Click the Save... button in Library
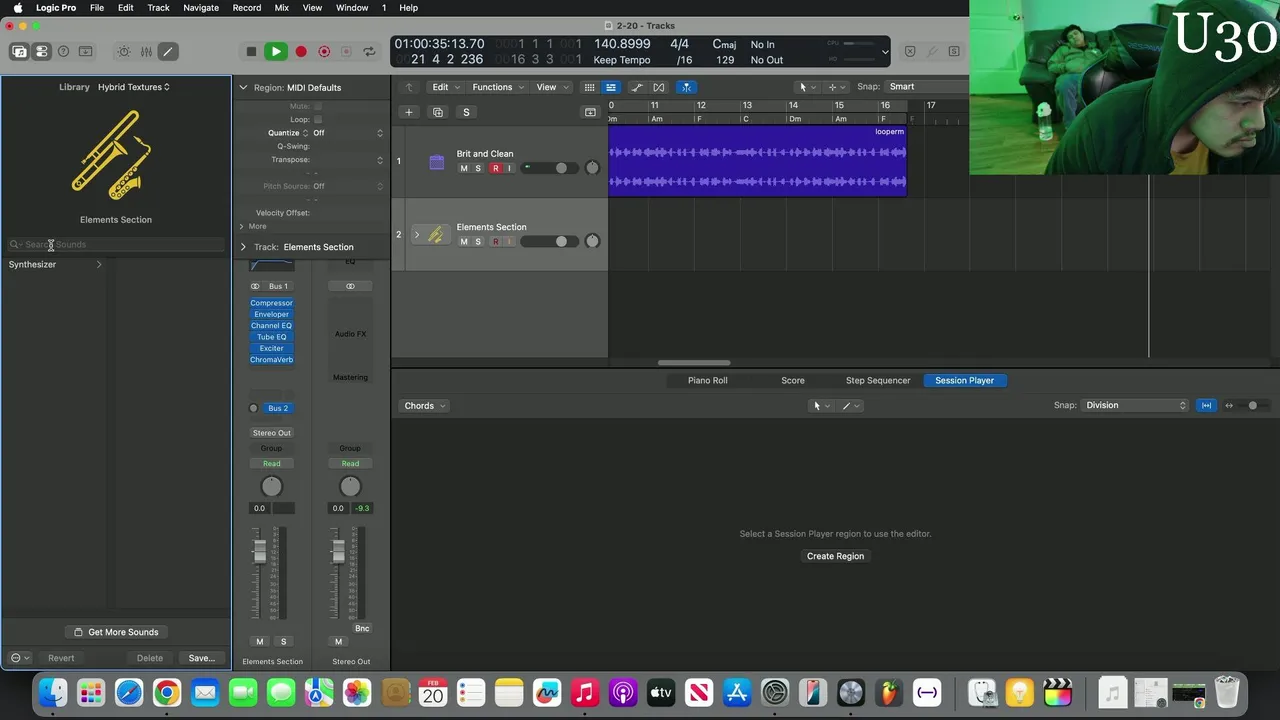Screen dimensions: 1280x720 [202, 658]
